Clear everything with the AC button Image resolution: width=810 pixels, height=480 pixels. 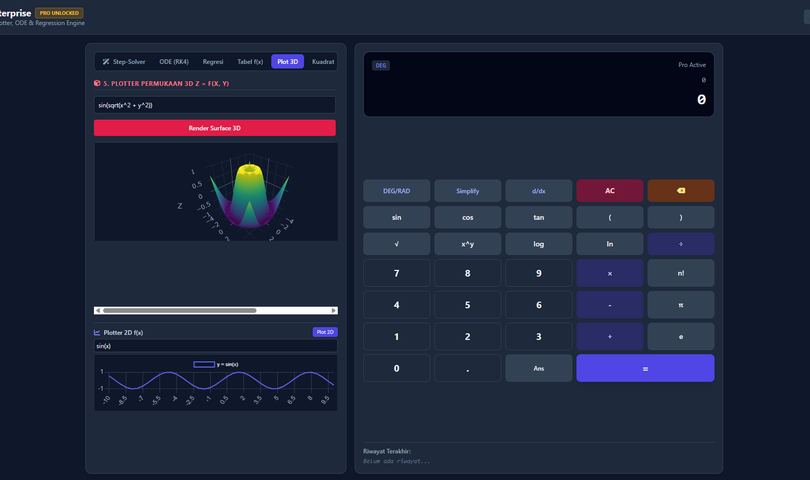[610, 191]
